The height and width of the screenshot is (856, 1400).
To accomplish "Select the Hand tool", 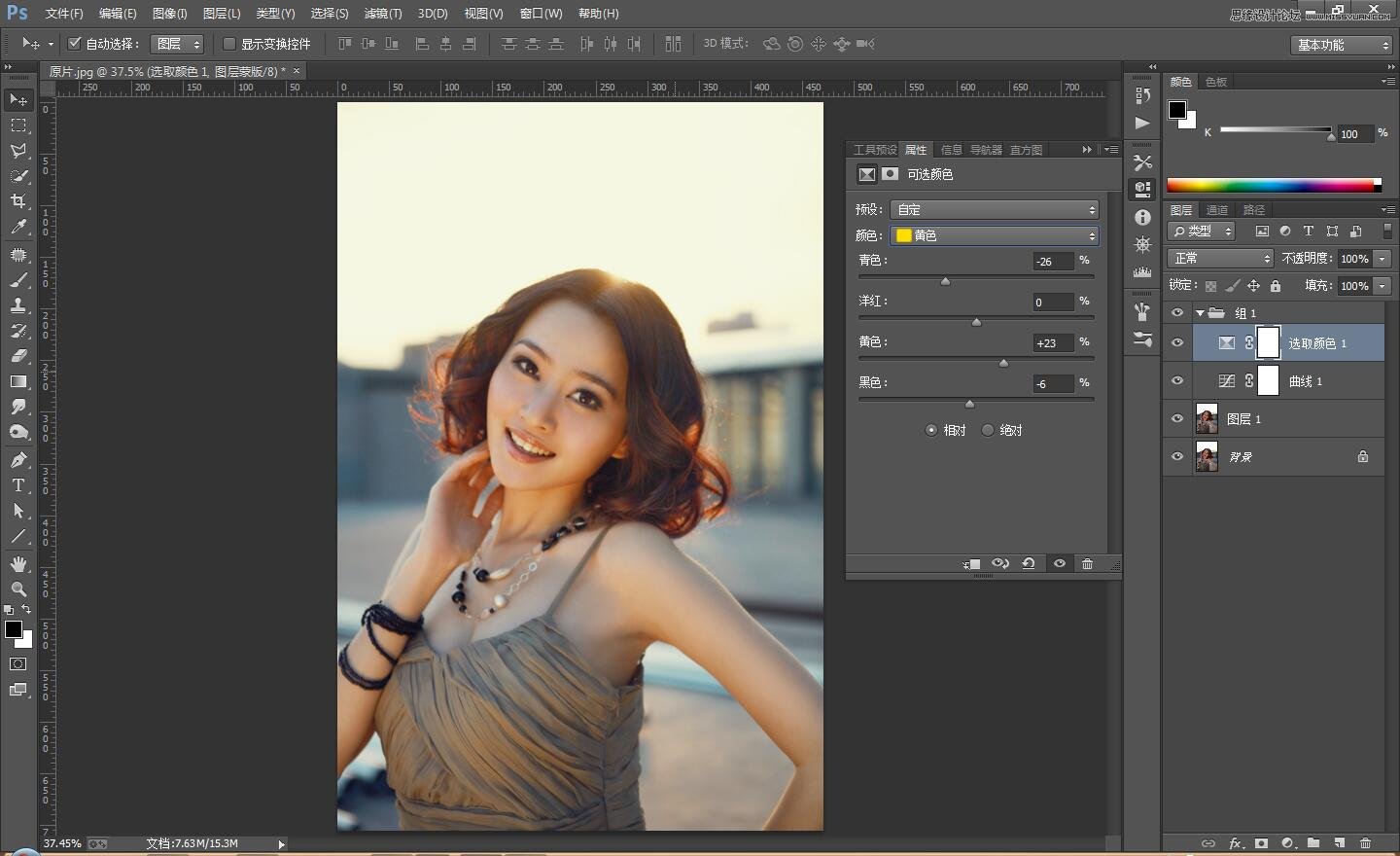I will tap(18, 564).
